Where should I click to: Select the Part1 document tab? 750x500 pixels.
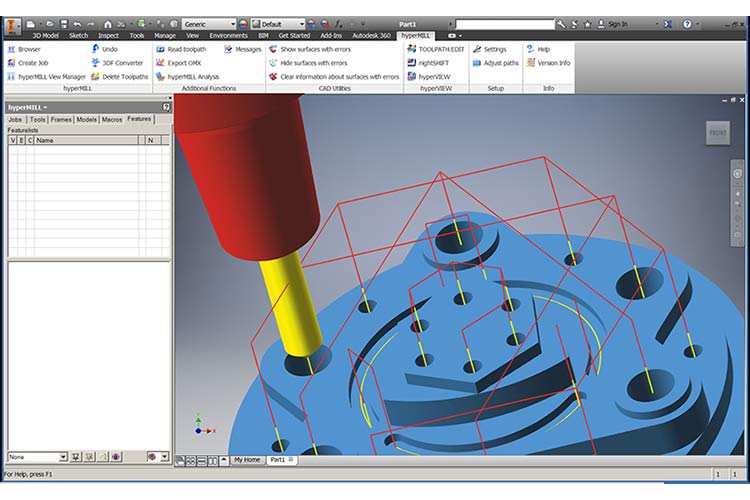tap(281, 460)
